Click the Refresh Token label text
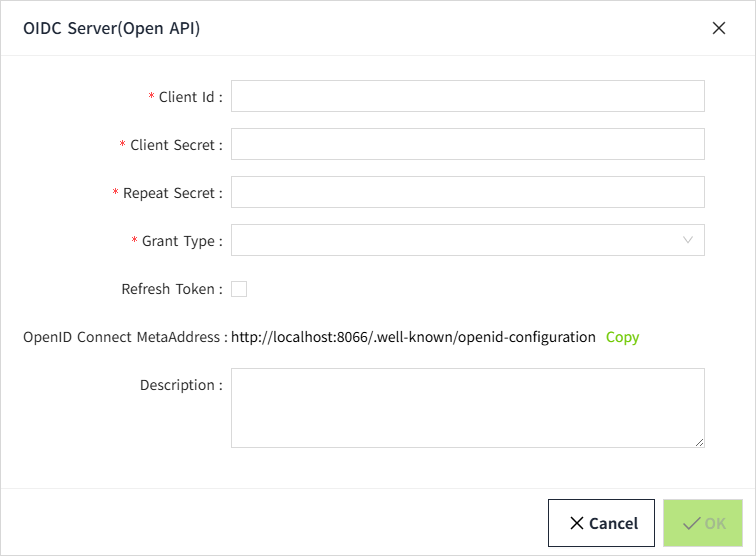The image size is (756, 556). pyautogui.click(x=168, y=289)
